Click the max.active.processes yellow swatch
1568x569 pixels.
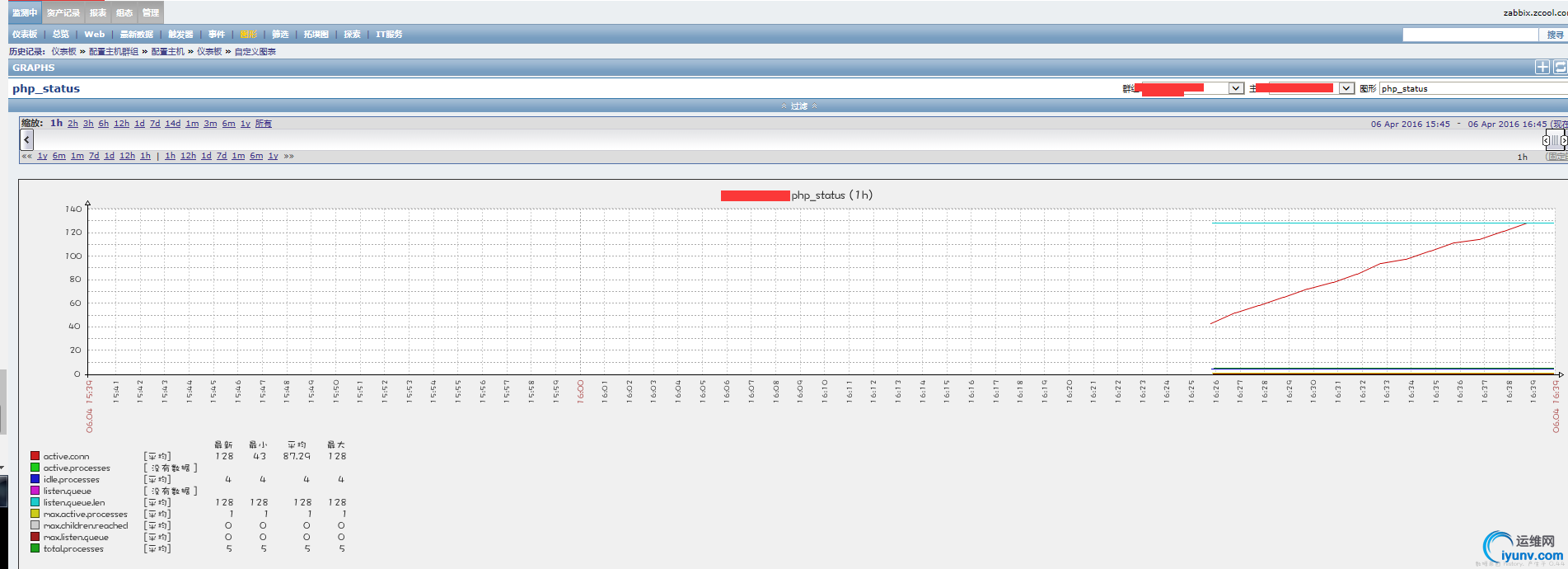(35, 513)
